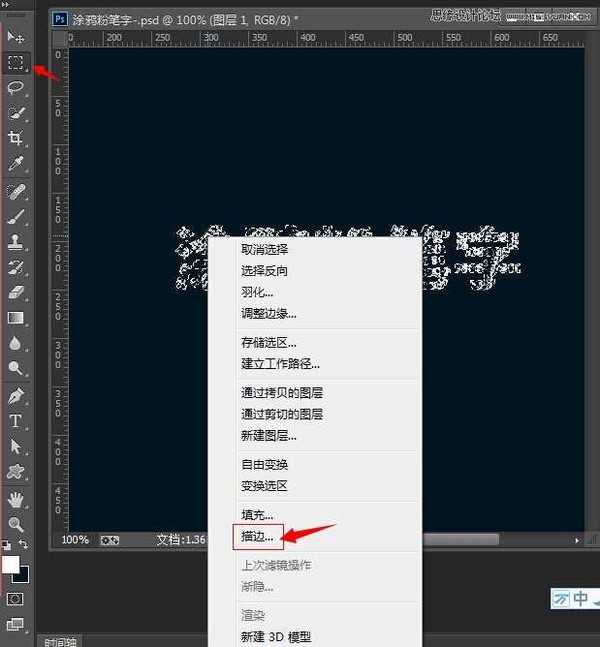Select the Dodge tool

click(16, 368)
